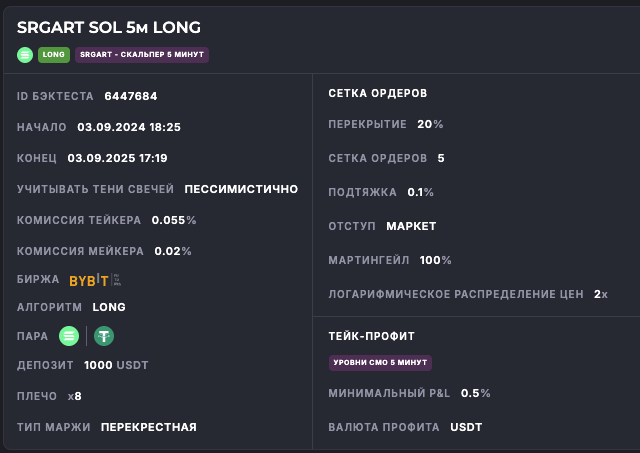The image size is (640, 453).
Task: Click the Перекрестная margin type value
Action: coord(148,427)
